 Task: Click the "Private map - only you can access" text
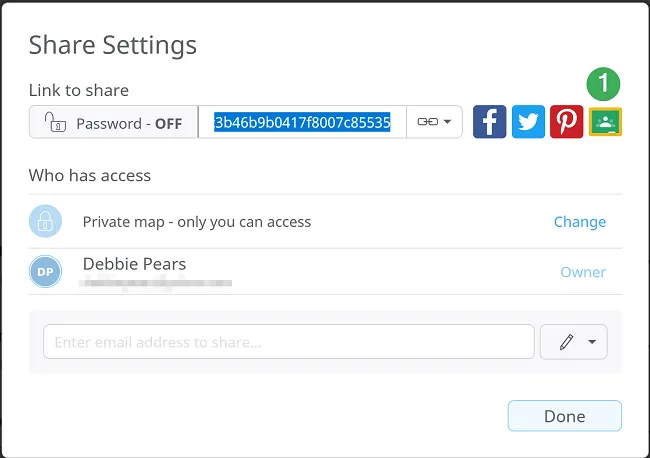(x=196, y=222)
